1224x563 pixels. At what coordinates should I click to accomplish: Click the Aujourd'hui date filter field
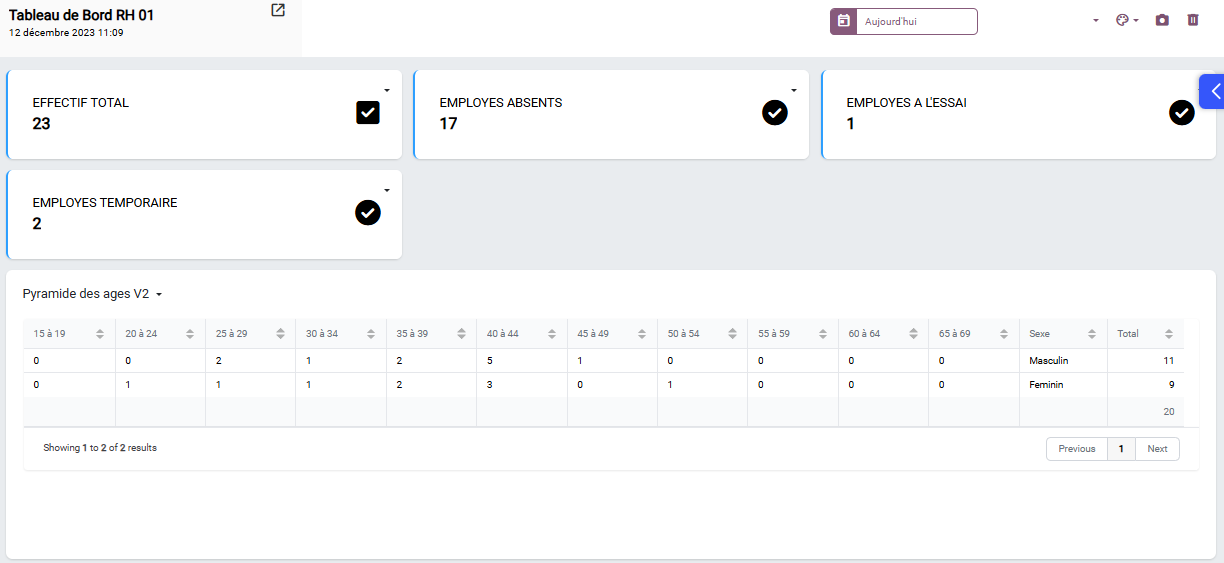point(917,21)
